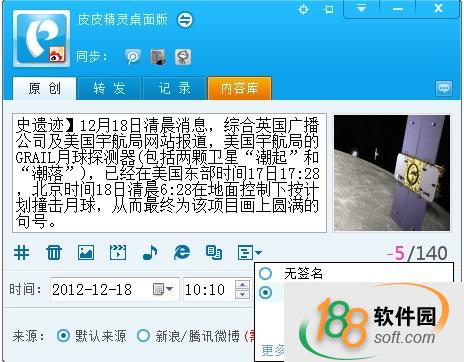Click the account switch arrows icon

[185, 20]
